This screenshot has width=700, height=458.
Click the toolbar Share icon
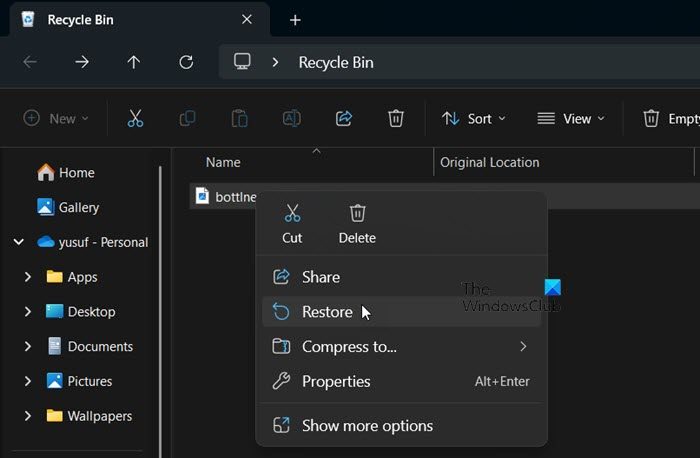344,118
